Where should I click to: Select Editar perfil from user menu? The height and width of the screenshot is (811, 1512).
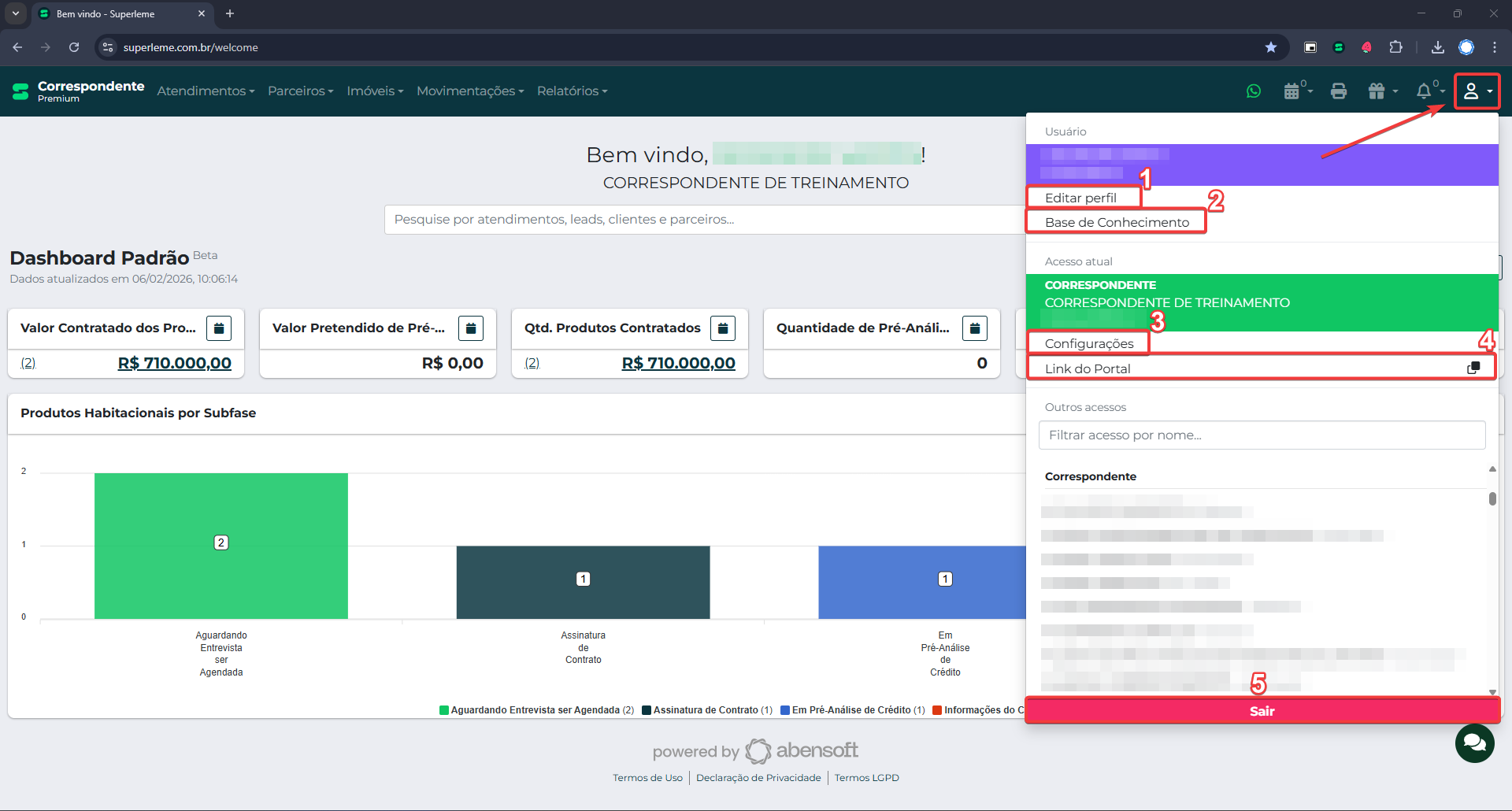click(1080, 198)
